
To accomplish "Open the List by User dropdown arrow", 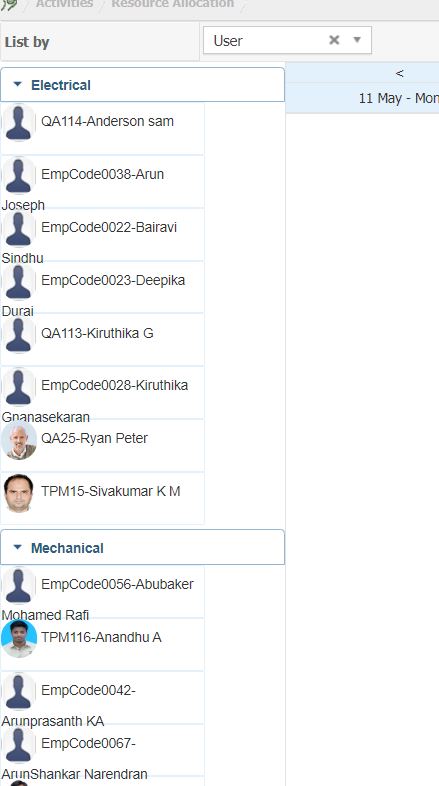I will (x=357, y=40).
